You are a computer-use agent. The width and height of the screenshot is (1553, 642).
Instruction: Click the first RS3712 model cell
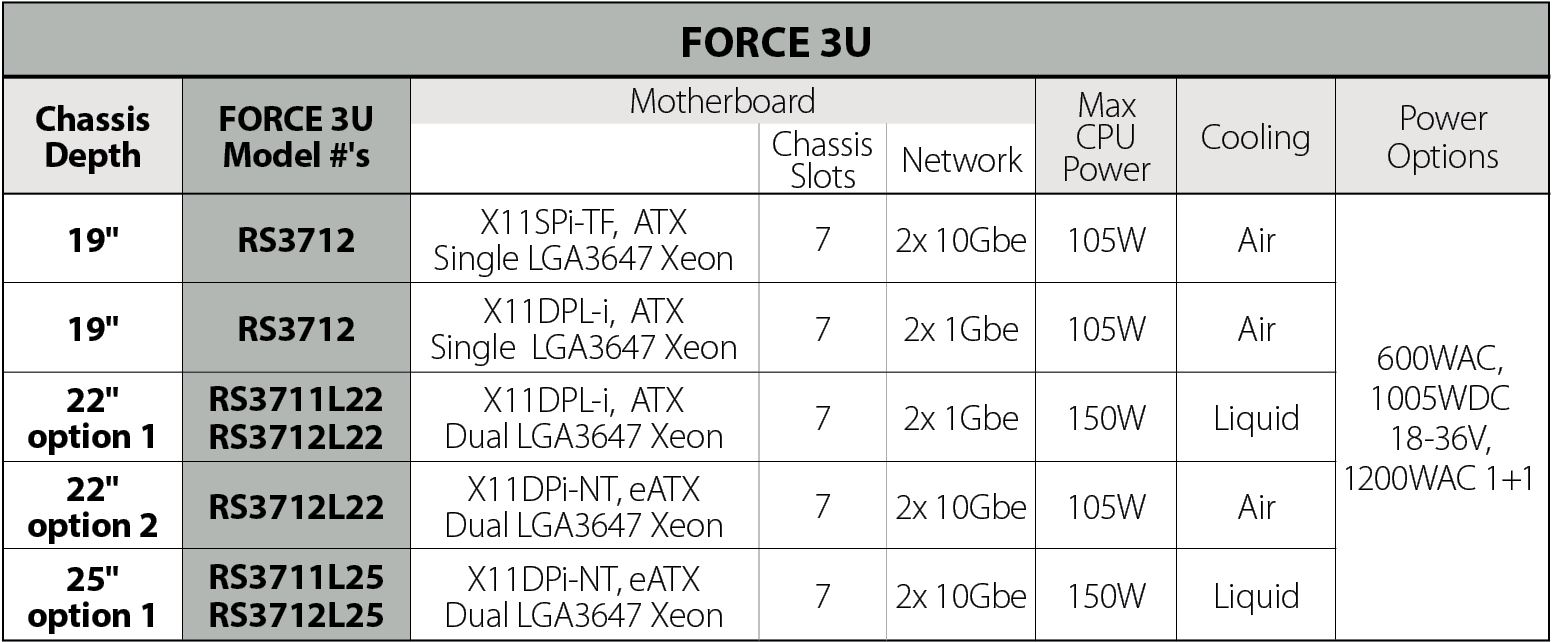(296, 239)
